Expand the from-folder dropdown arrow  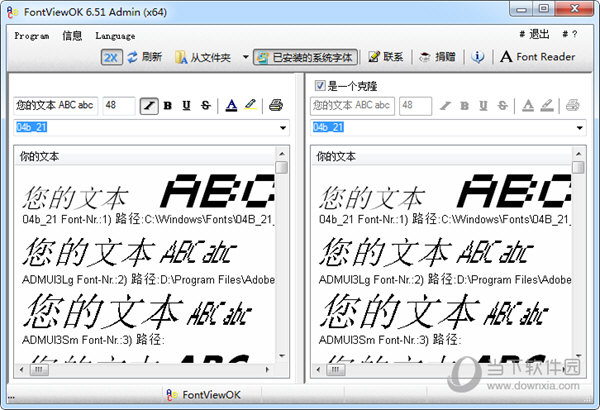[x=245, y=57]
